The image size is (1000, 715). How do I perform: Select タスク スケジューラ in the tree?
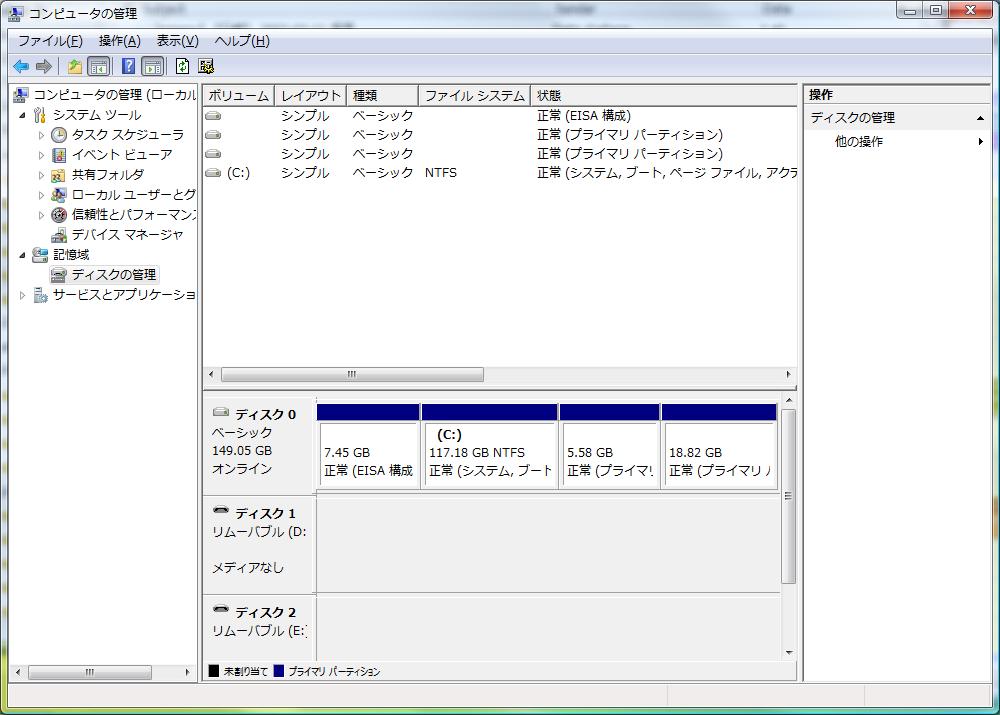(127, 135)
